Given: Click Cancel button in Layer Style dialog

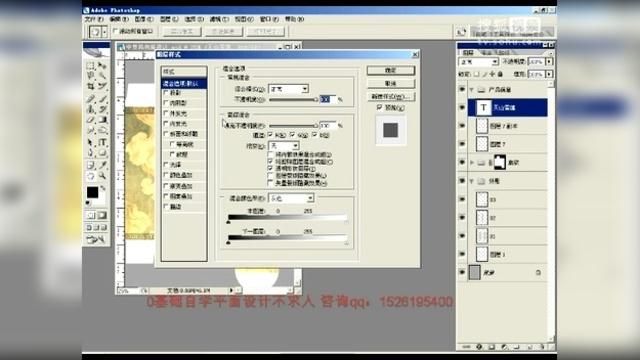Looking at the screenshot, I should coord(391,83).
